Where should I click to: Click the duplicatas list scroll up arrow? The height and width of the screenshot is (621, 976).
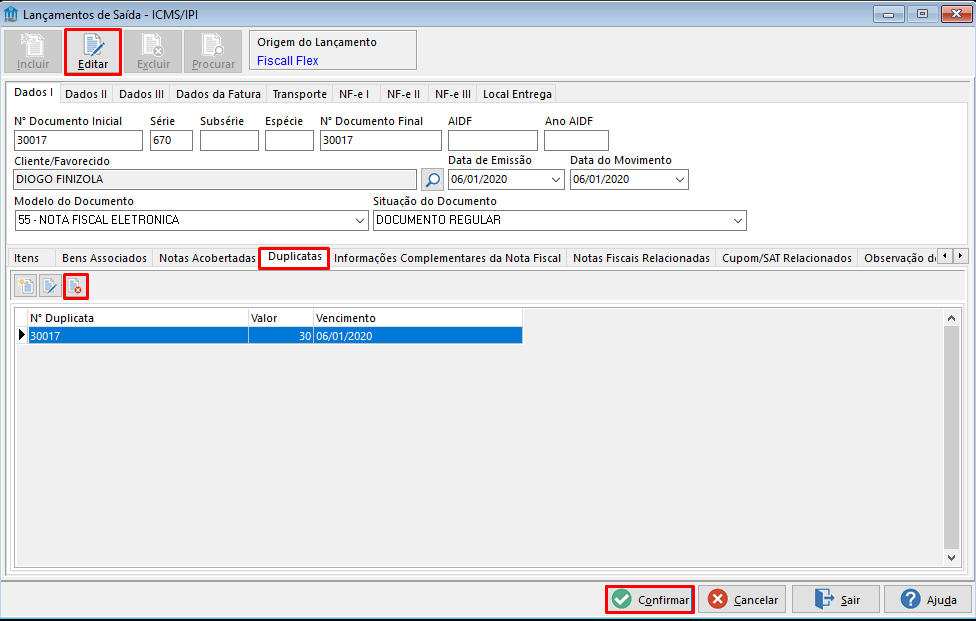(951, 318)
